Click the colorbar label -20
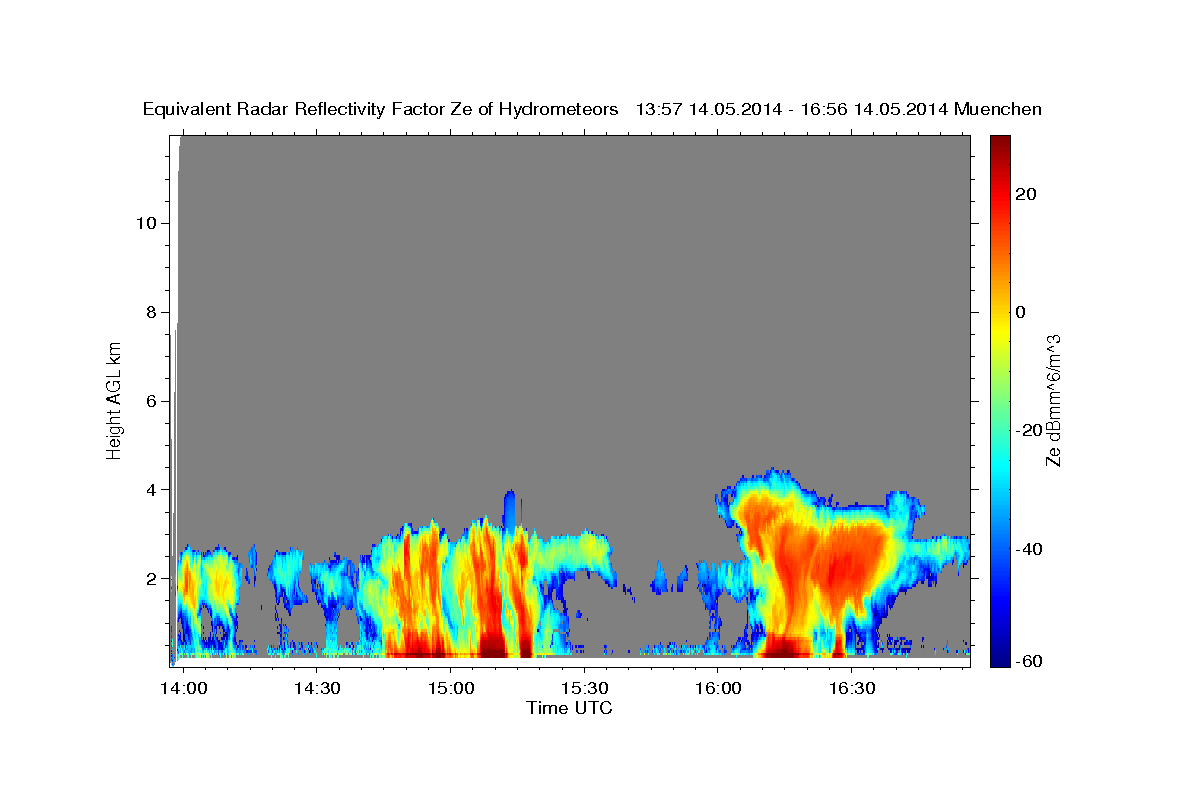This screenshot has height=800, width=1200. pyautogui.click(x=1029, y=430)
